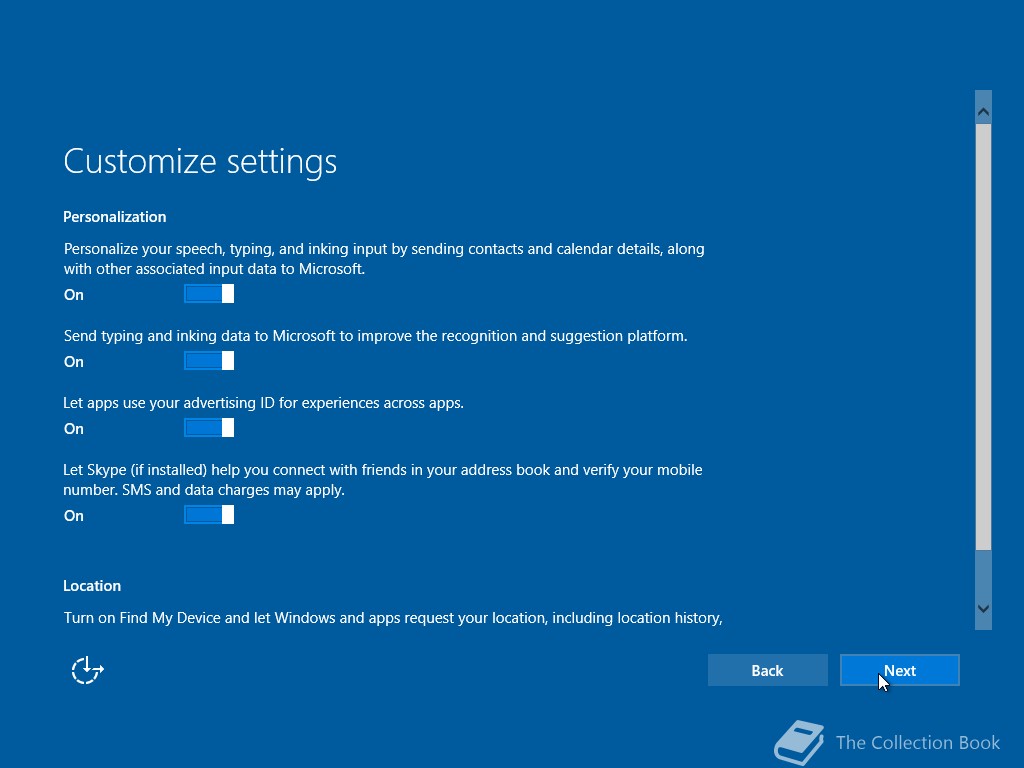Click the scrollbar down arrow

(x=983, y=609)
